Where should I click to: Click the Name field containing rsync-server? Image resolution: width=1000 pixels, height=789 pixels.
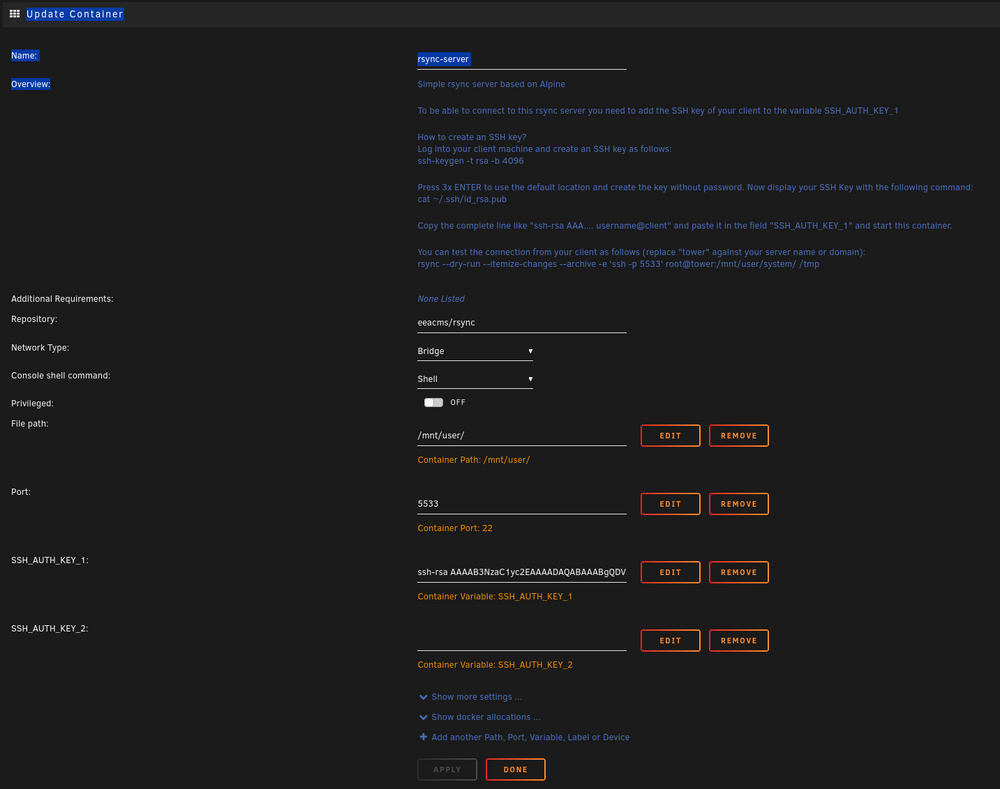coord(522,59)
